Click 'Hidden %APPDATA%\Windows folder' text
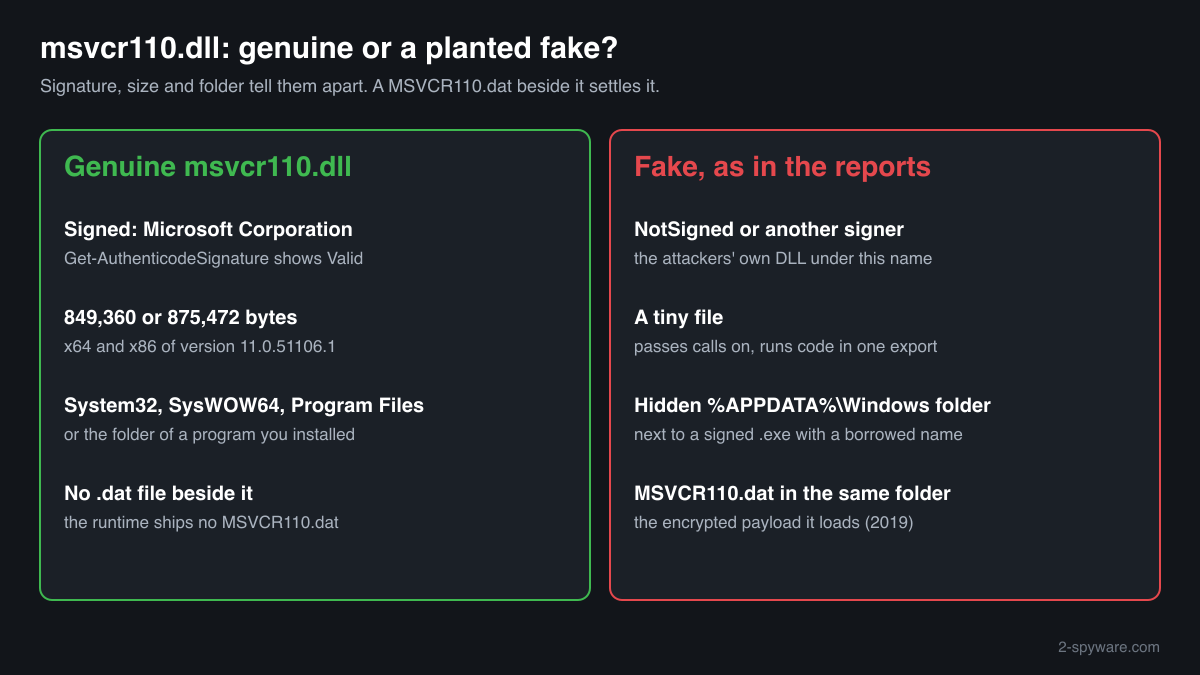 (812, 405)
